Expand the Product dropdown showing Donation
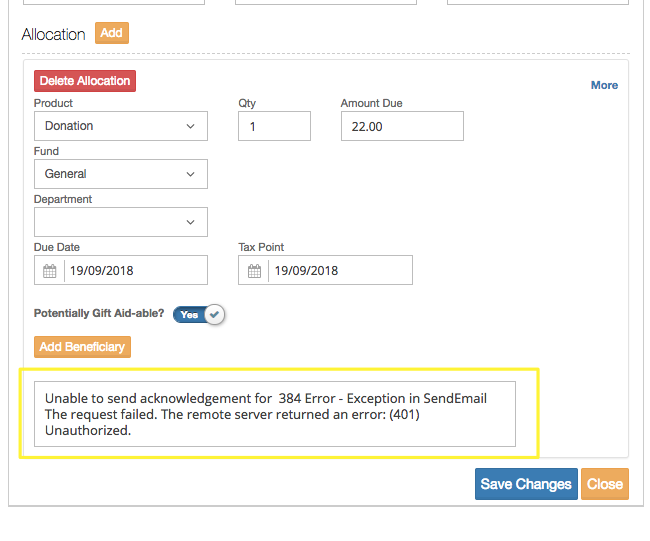 point(120,126)
